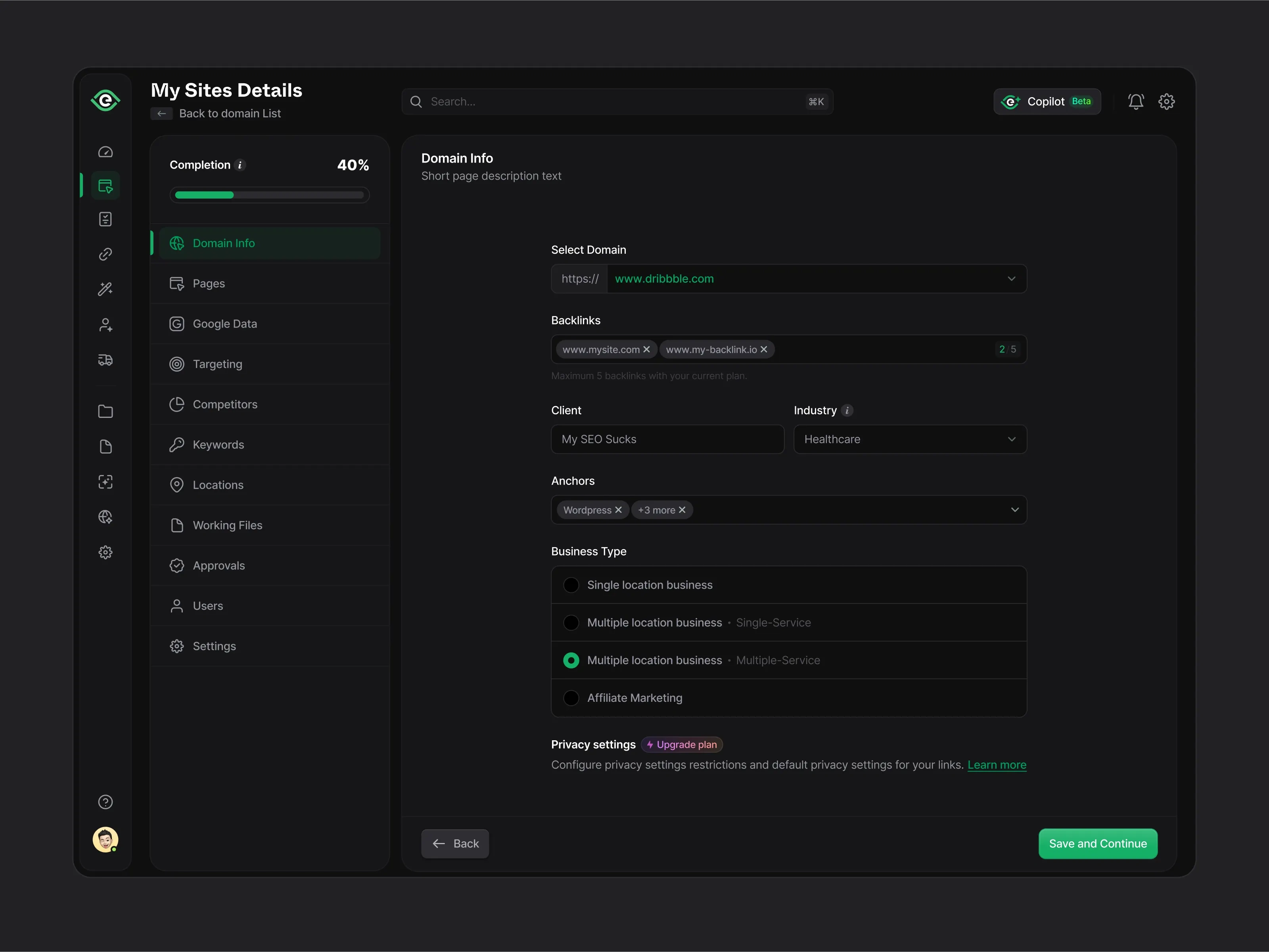Click the help question mark icon

click(105, 802)
